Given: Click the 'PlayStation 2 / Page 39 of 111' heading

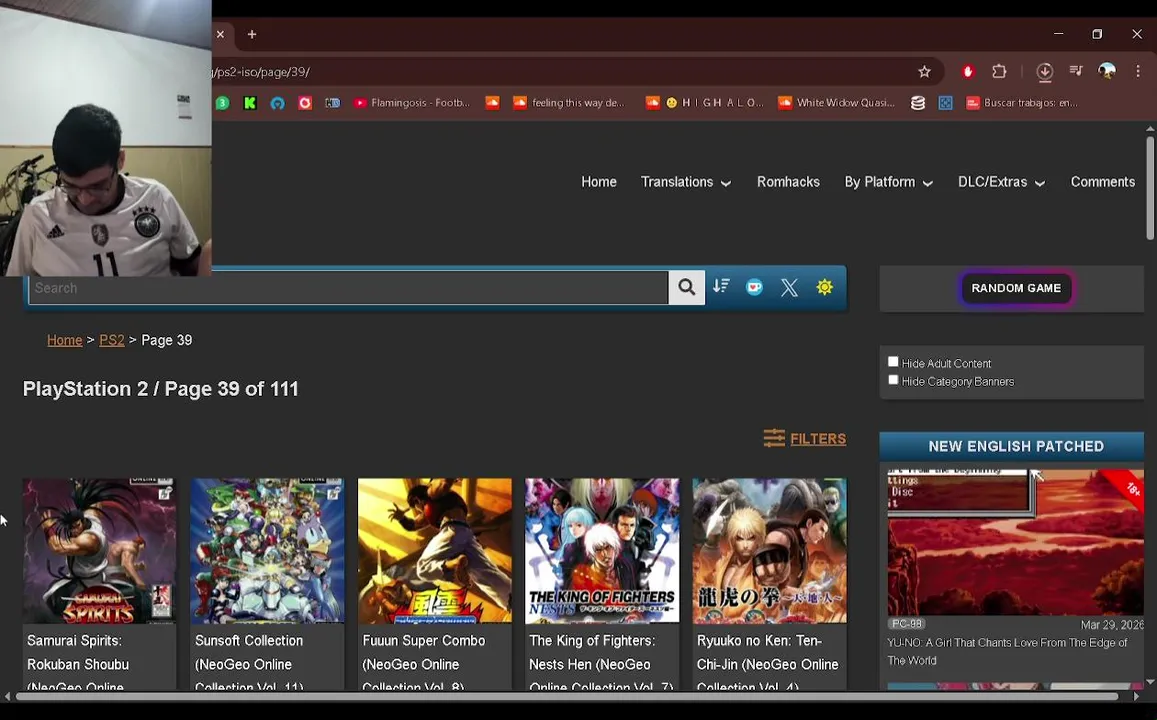Looking at the screenshot, I should pyautogui.click(x=160, y=389).
